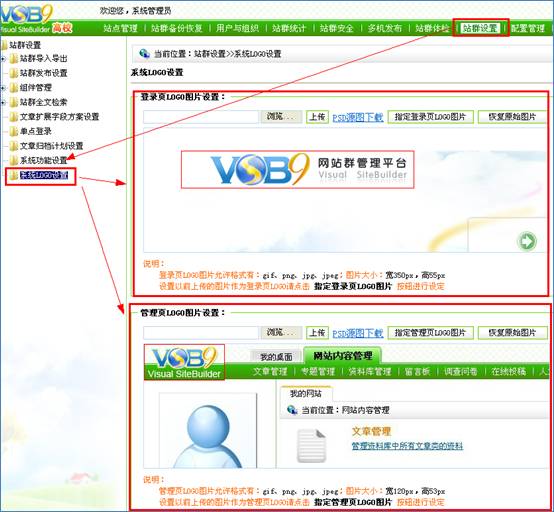This screenshot has height=512, width=554.
Task: Click the 指定管理页LOGO图片 button
Action: 430,332
